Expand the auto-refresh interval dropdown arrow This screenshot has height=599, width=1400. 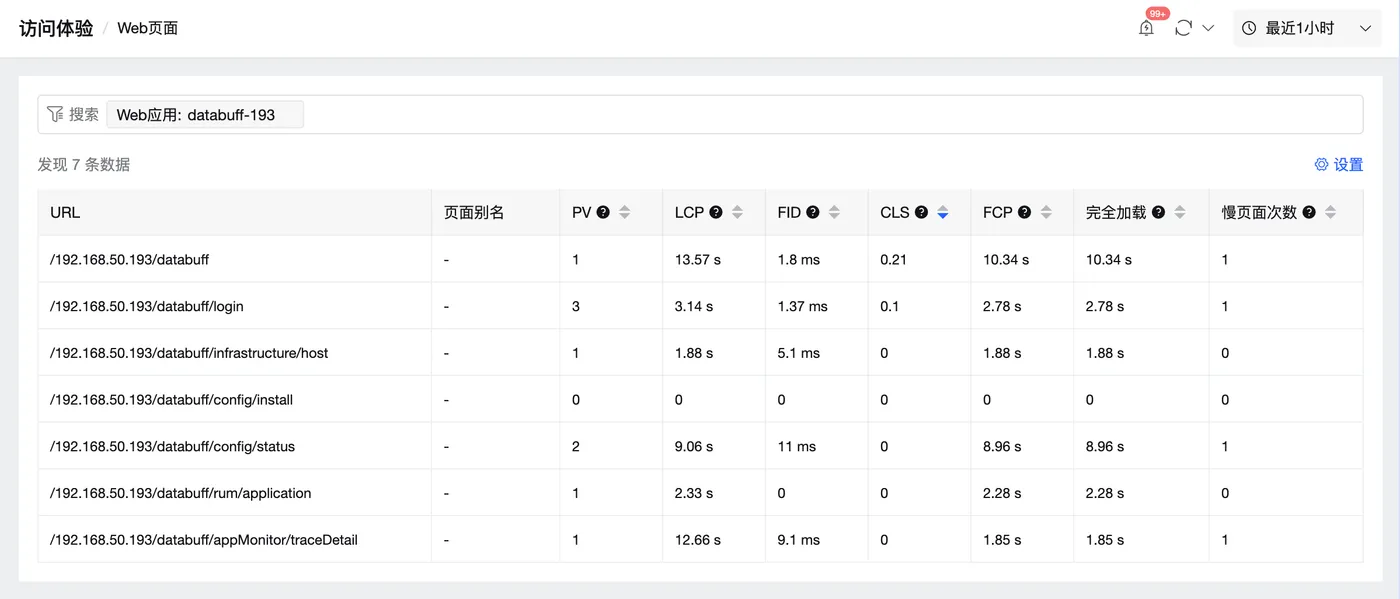point(1208,28)
